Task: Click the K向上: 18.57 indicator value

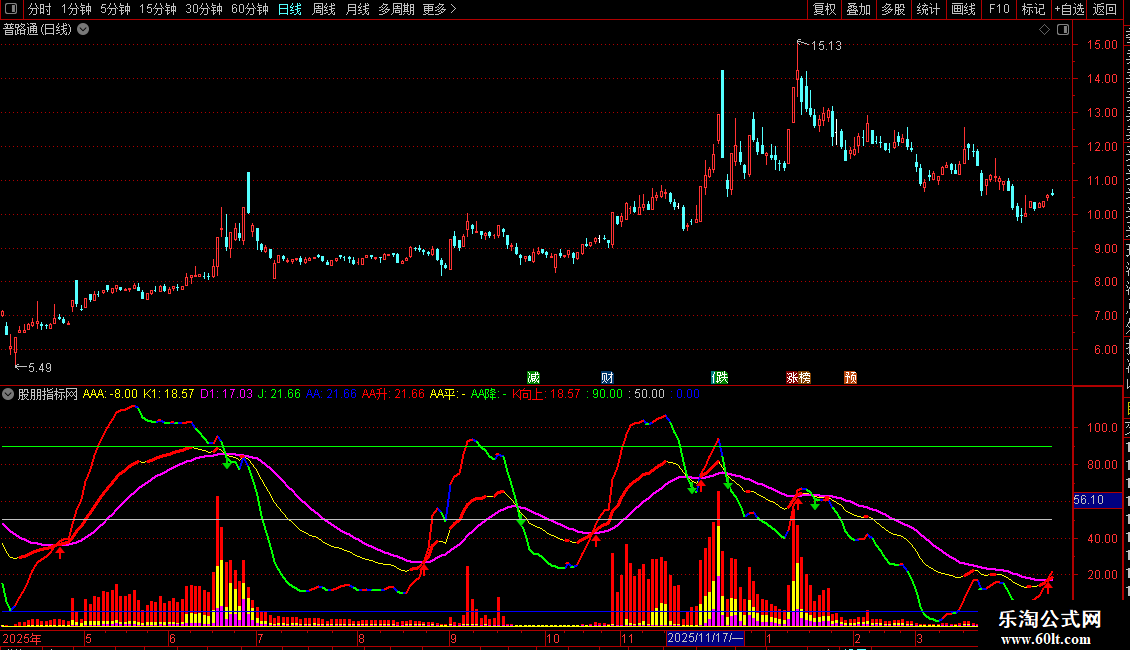Action: [546, 394]
